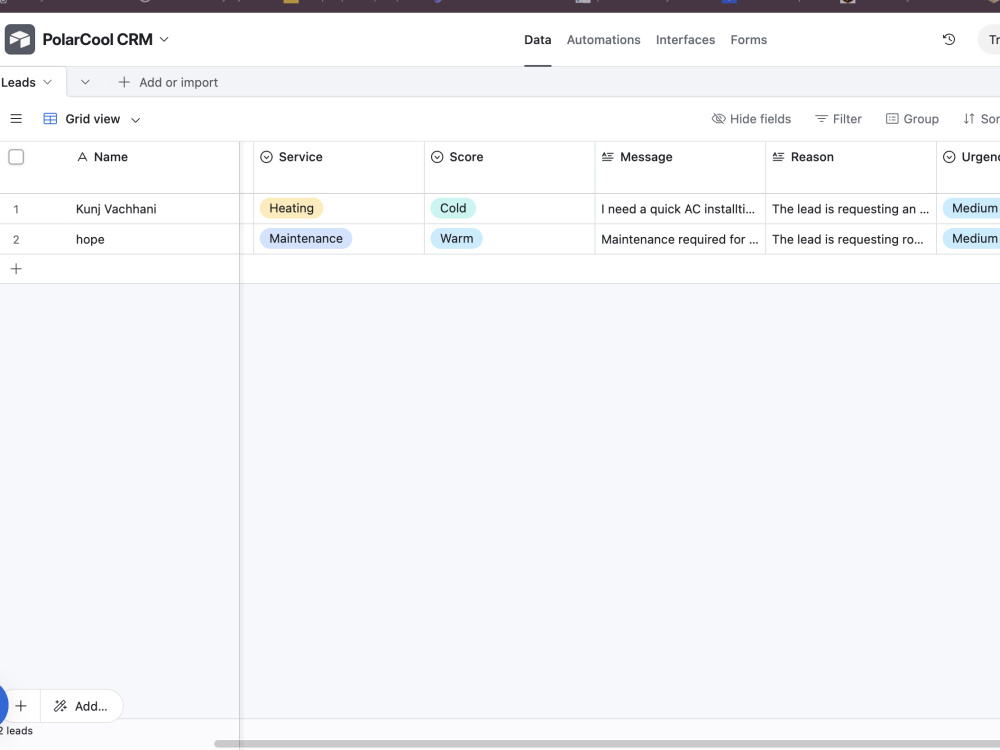The height and width of the screenshot is (750, 1000).
Task: Click the Medium urgency tag for Kunj Vachhani
Action: click(972, 208)
